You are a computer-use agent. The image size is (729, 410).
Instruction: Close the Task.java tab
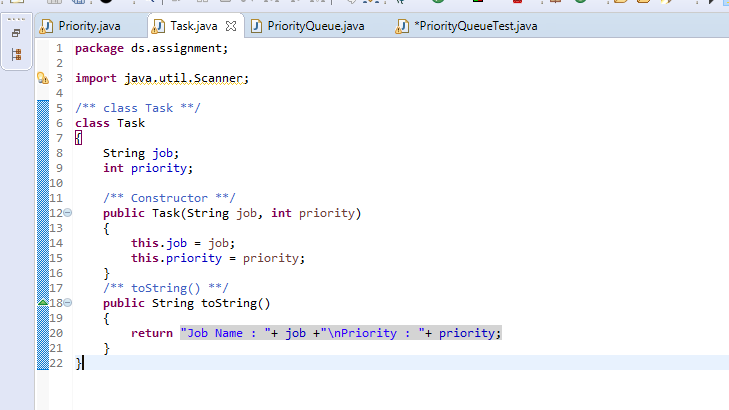coord(231,26)
